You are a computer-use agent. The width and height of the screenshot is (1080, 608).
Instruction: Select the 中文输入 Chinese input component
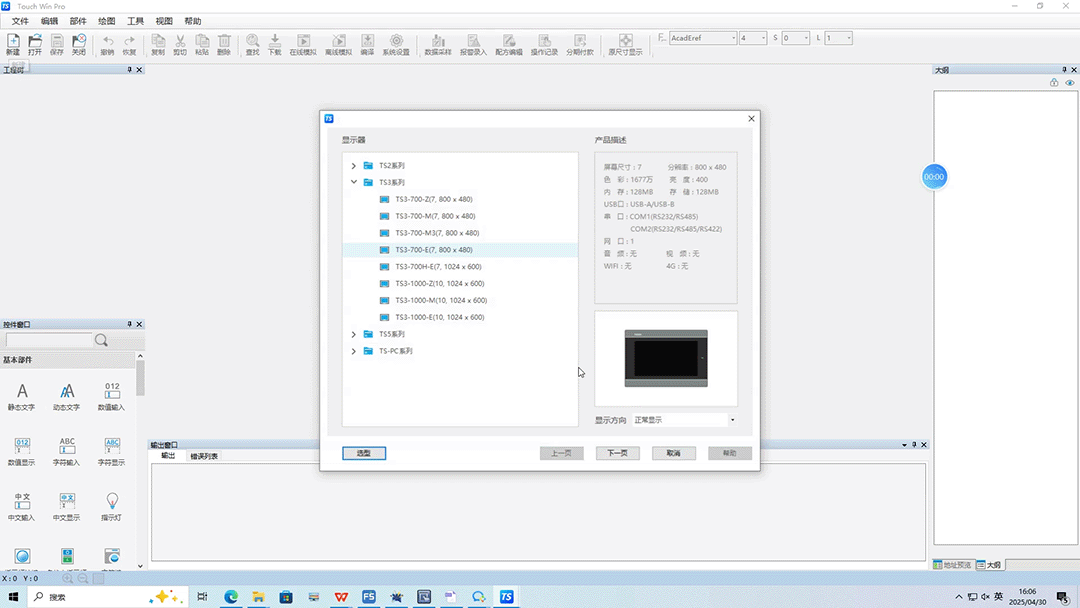[21, 507]
